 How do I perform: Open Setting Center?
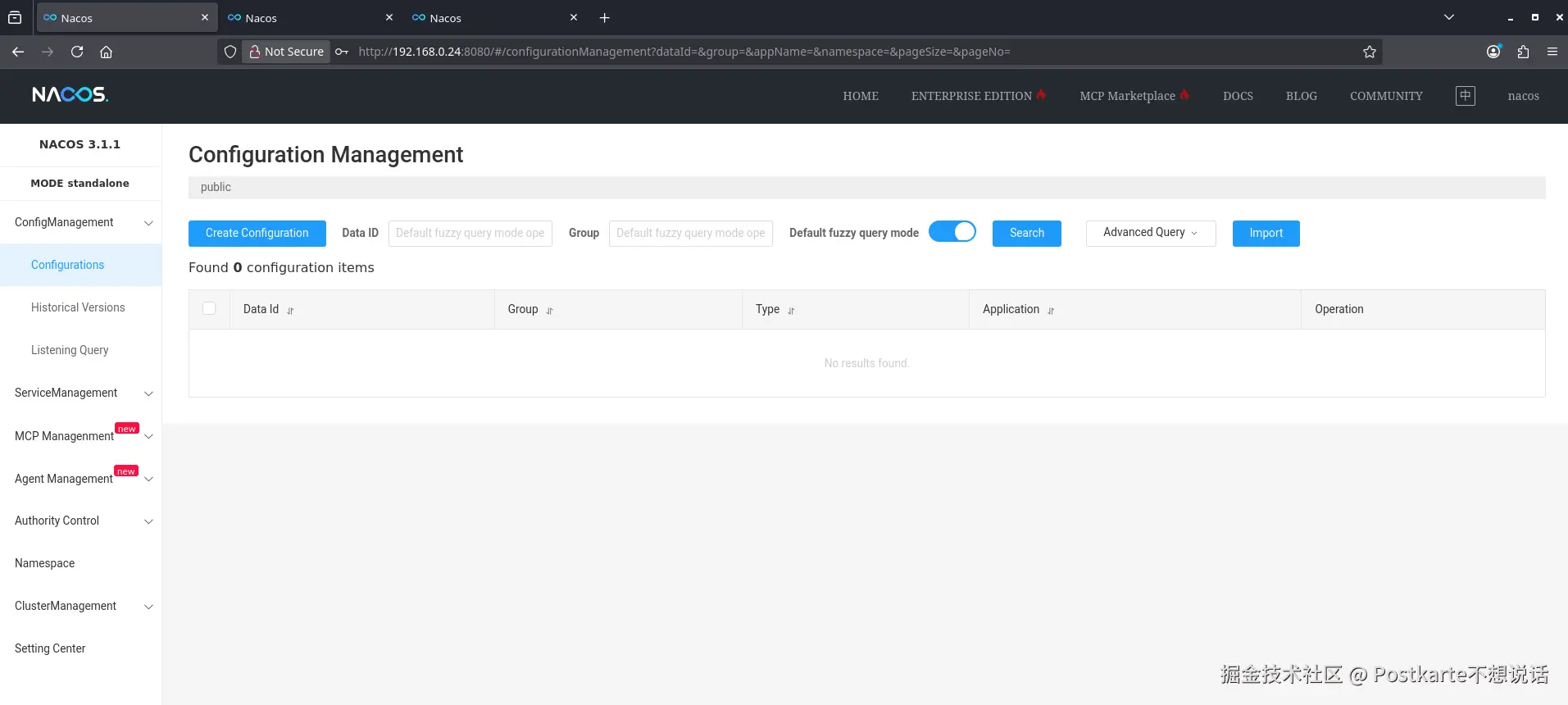[80, 648]
